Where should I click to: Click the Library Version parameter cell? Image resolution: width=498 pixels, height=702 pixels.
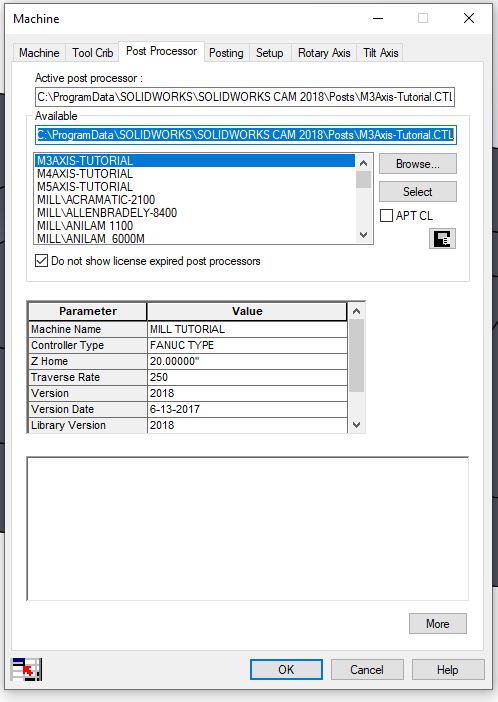(x=88, y=425)
